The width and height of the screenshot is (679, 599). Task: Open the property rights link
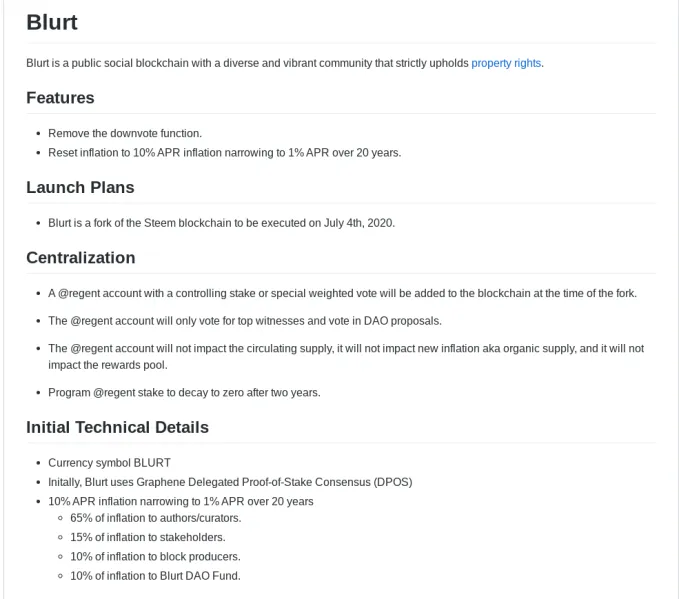[506, 63]
